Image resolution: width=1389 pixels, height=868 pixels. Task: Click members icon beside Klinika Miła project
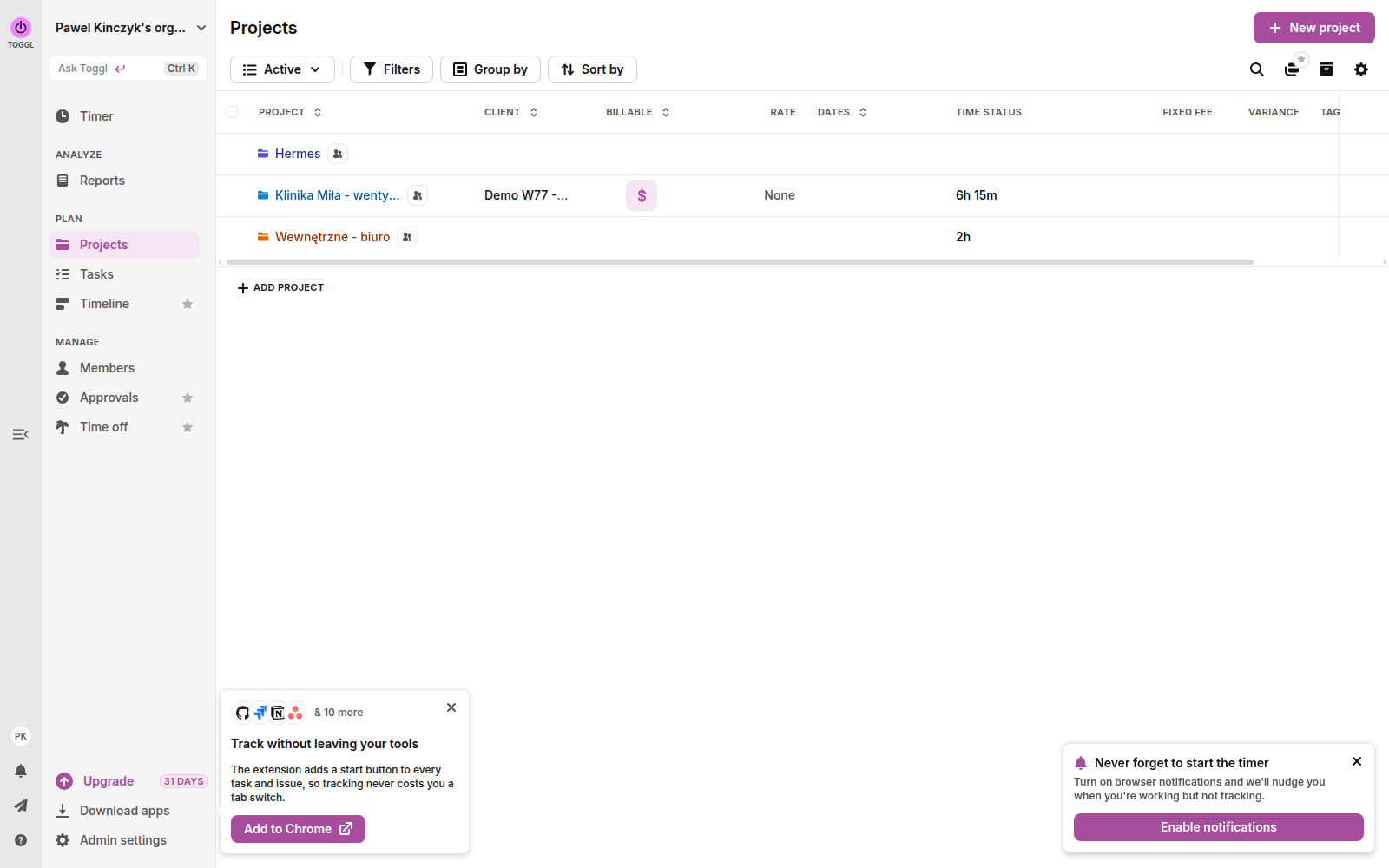click(418, 195)
